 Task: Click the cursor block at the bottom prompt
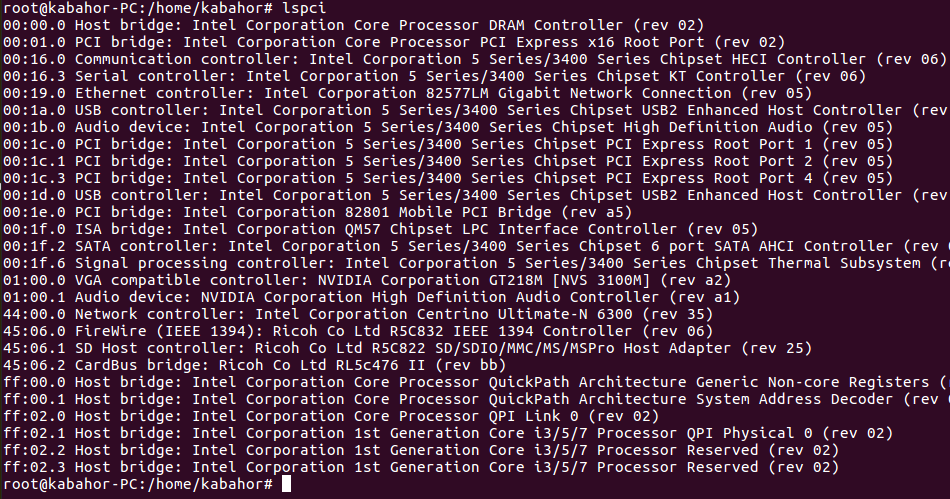[287, 484]
